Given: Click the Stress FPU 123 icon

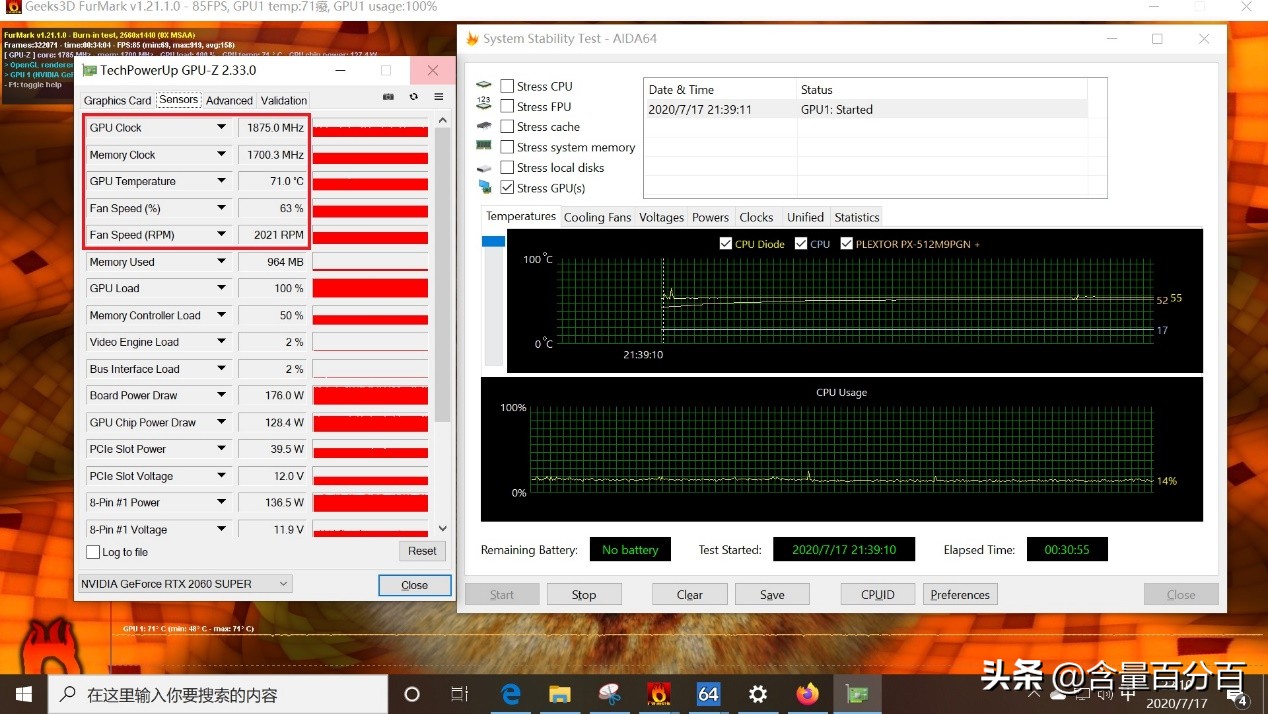Looking at the screenshot, I should (x=484, y=106).
